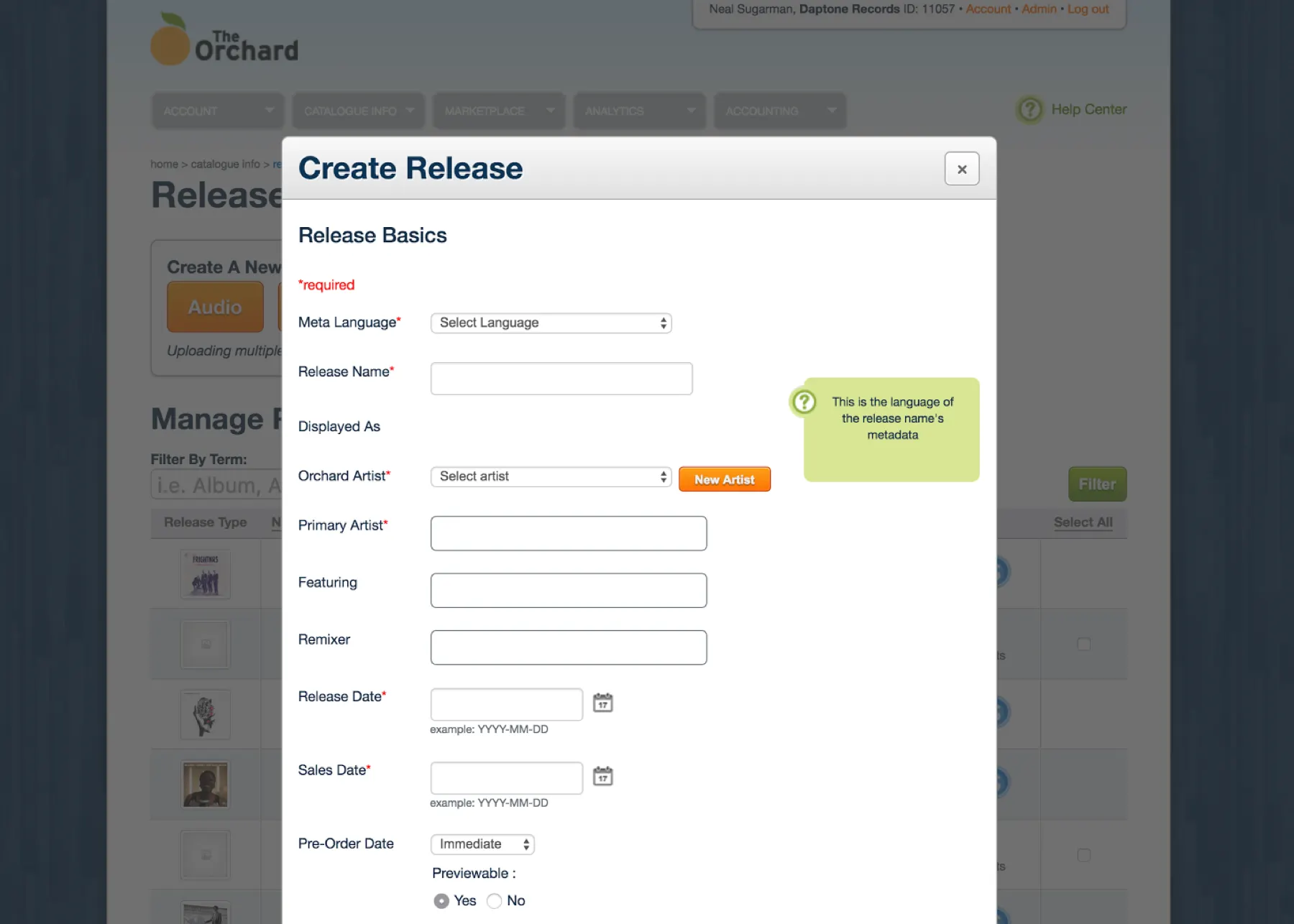Viewport: 1294px width, 924px height.
Task: Open the Pre-Order Date Immediate dropdown
Action: click(x=482, y=844)
